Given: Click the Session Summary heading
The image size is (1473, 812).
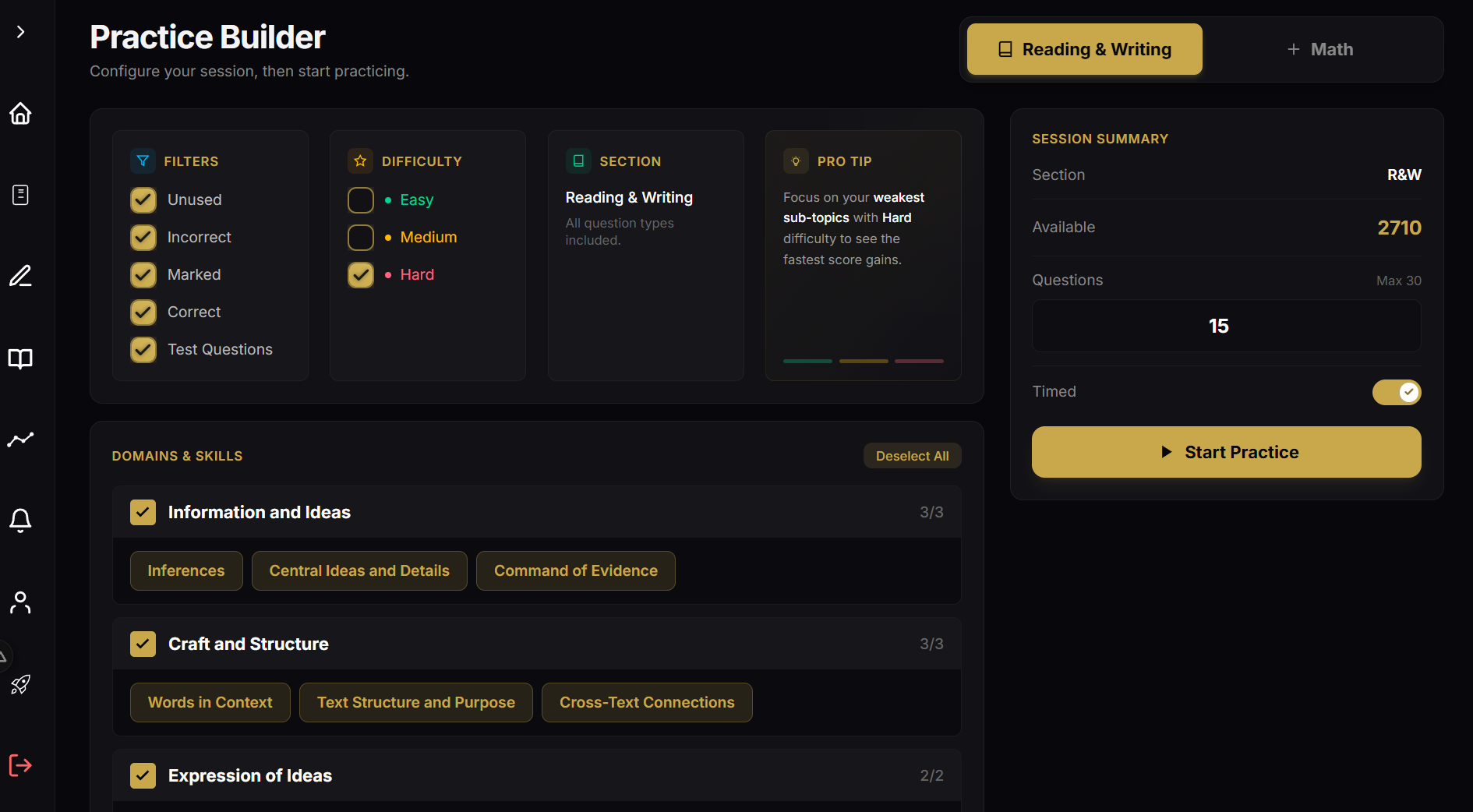Looking at the screenshot, I should point(1100,139).
